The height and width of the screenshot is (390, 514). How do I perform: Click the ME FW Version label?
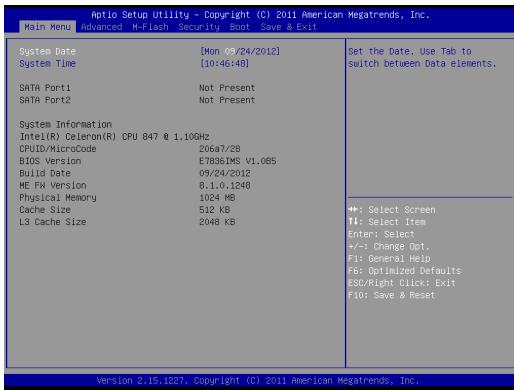click(53, 185)
